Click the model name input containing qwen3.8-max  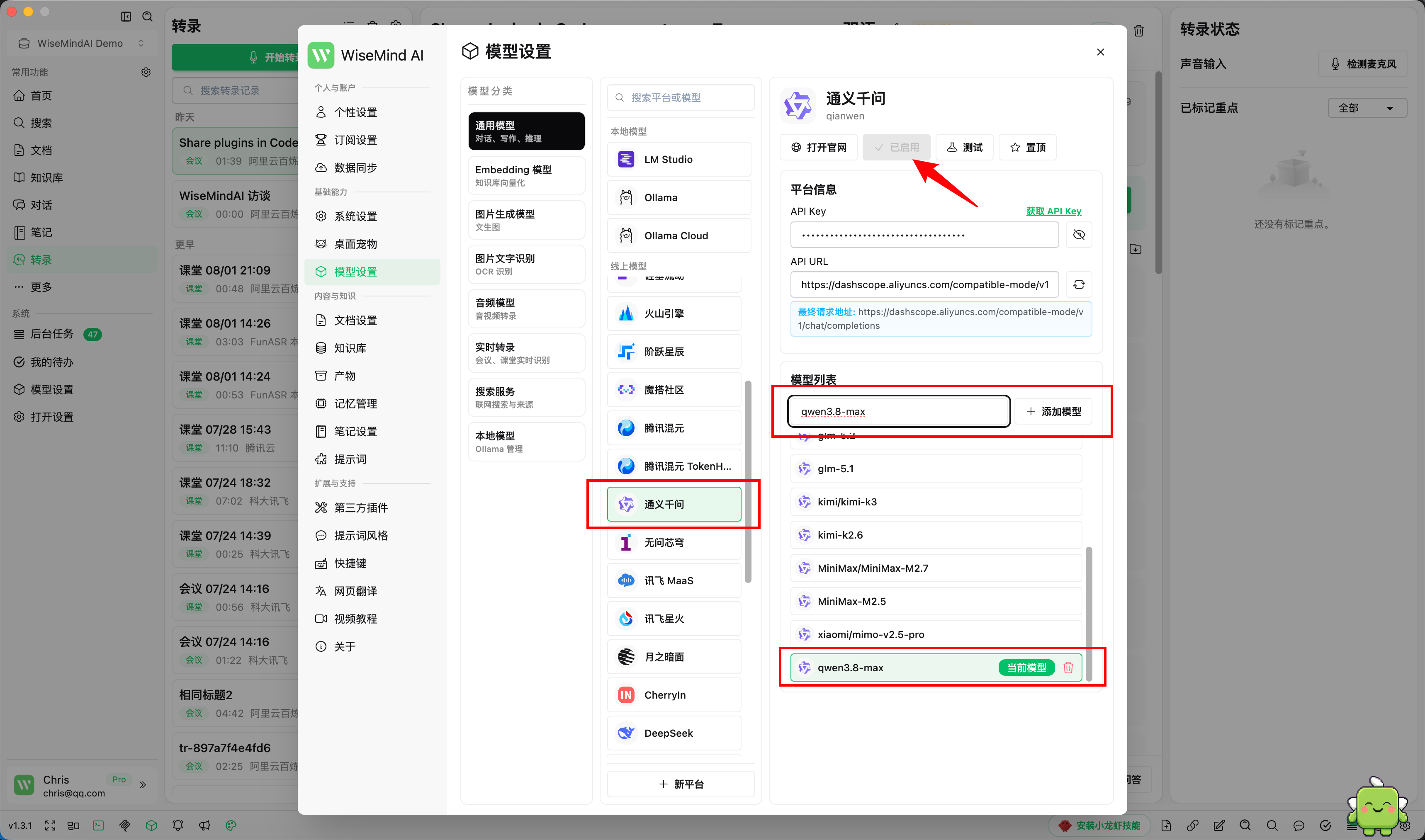point(899,412)
